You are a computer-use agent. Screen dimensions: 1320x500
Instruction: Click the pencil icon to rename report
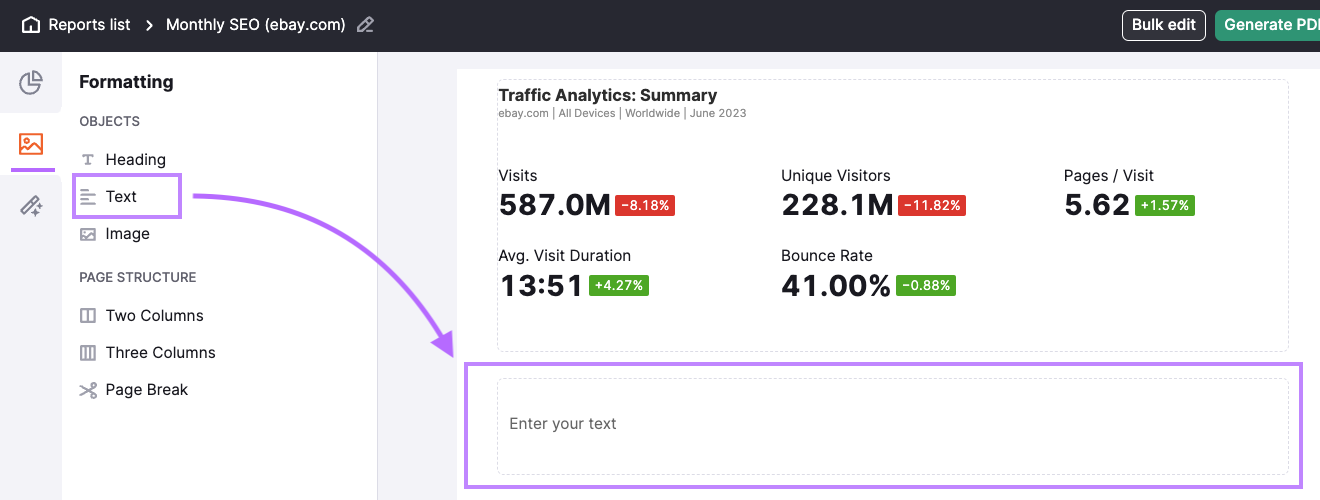[366, 25]
